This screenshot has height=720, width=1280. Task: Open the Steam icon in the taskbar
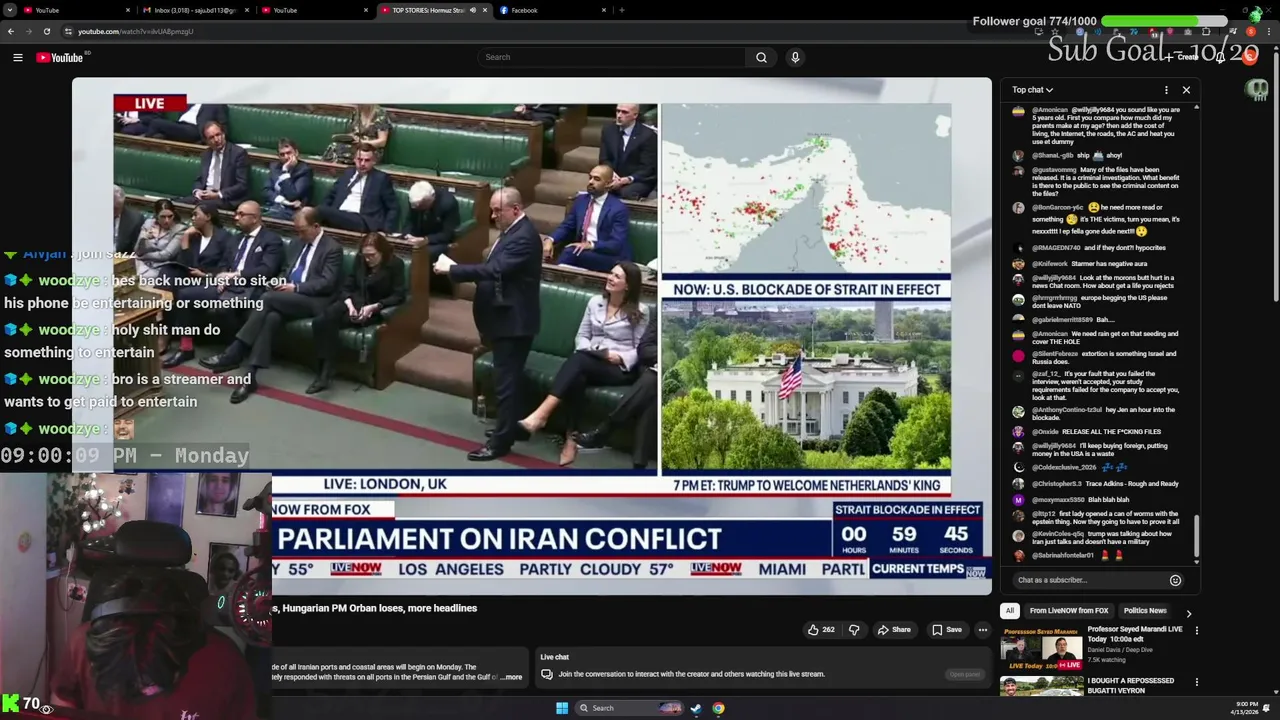click(696, 708)
